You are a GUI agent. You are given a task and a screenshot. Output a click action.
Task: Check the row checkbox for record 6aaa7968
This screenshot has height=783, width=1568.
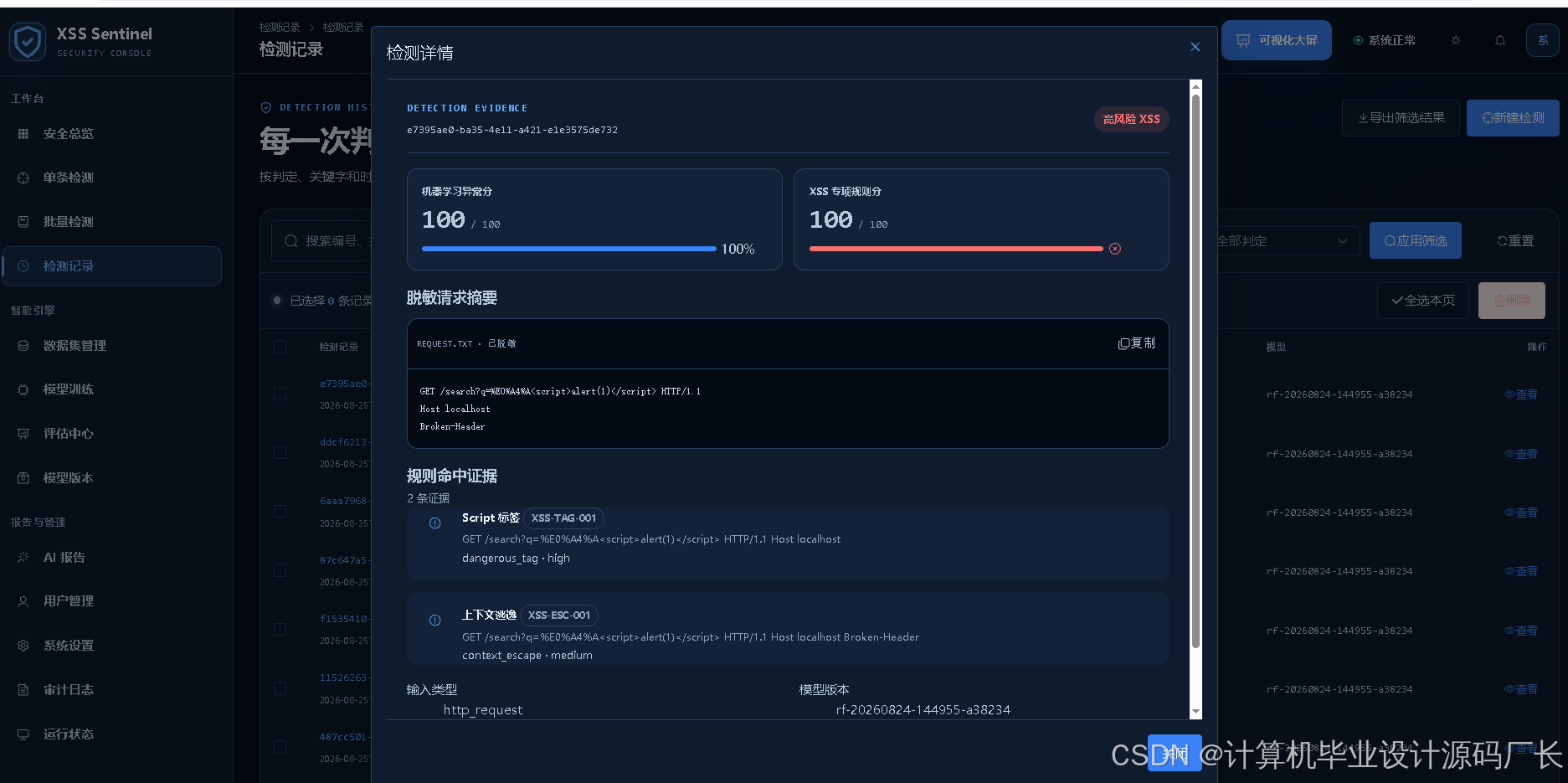[x=280, y=512]
